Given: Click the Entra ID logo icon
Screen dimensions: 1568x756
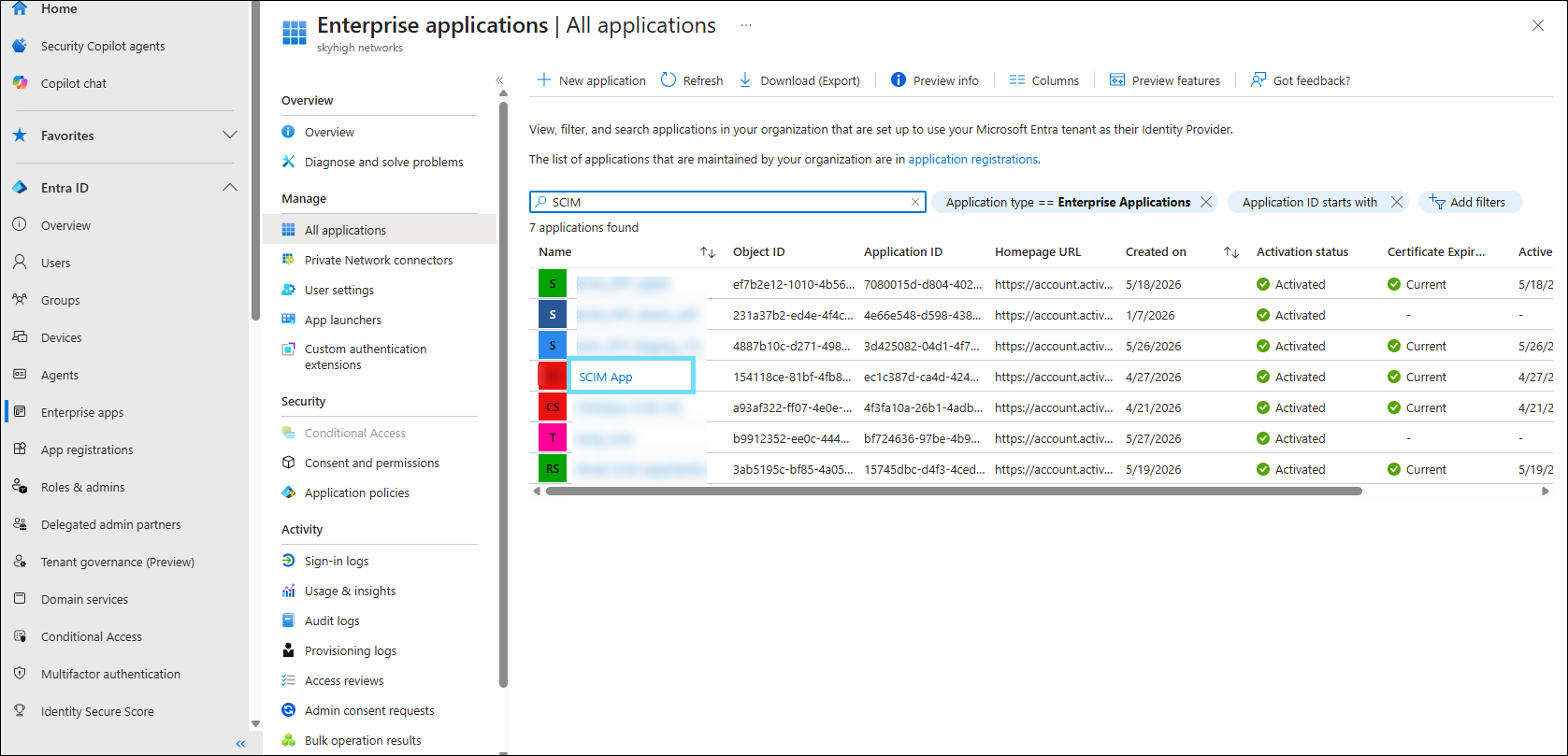Looking at the screenshot, I should [x=20, y=188].
